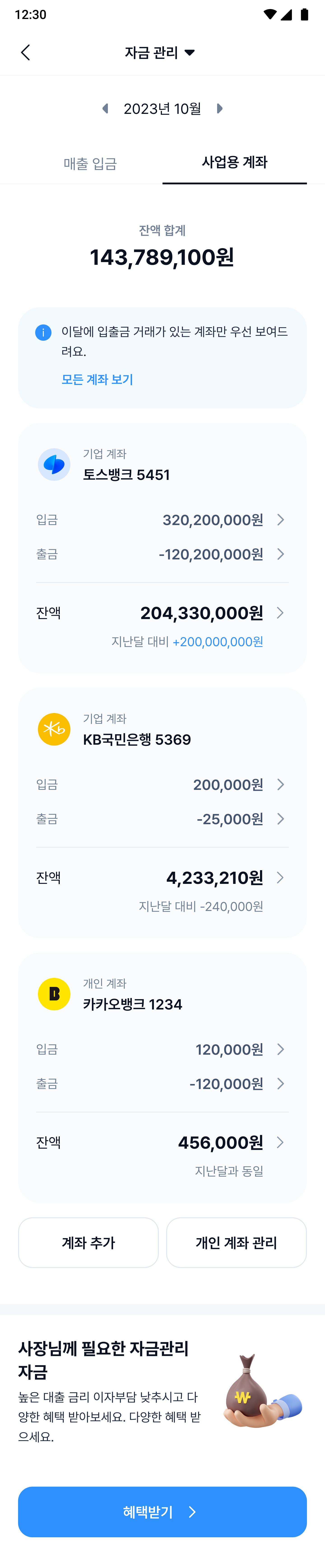Select the 사업용 계좌 tab
325x1568 pixels.
click(234, 162)
